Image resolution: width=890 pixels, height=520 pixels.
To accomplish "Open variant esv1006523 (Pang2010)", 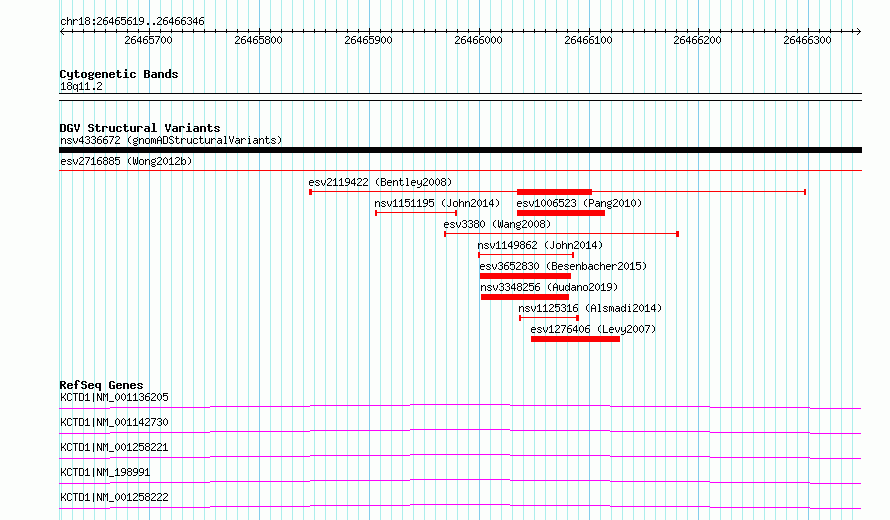I will 579,203.
